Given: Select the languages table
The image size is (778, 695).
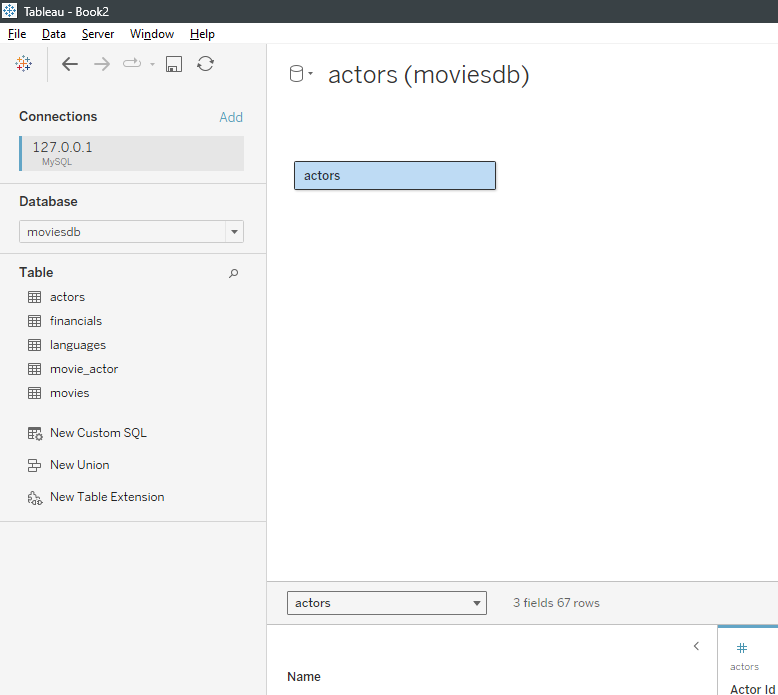Looking at the screenshot, I should (x=77, y=345).
